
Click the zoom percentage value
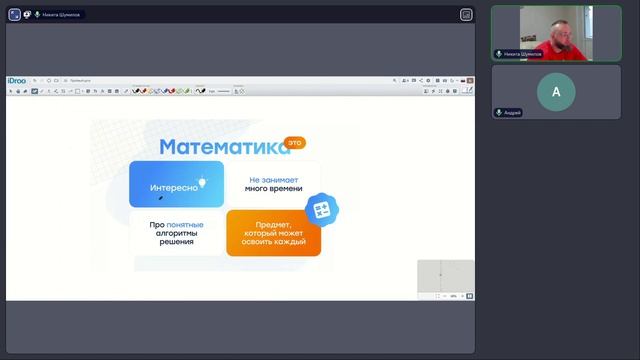[x=453, y=296]
